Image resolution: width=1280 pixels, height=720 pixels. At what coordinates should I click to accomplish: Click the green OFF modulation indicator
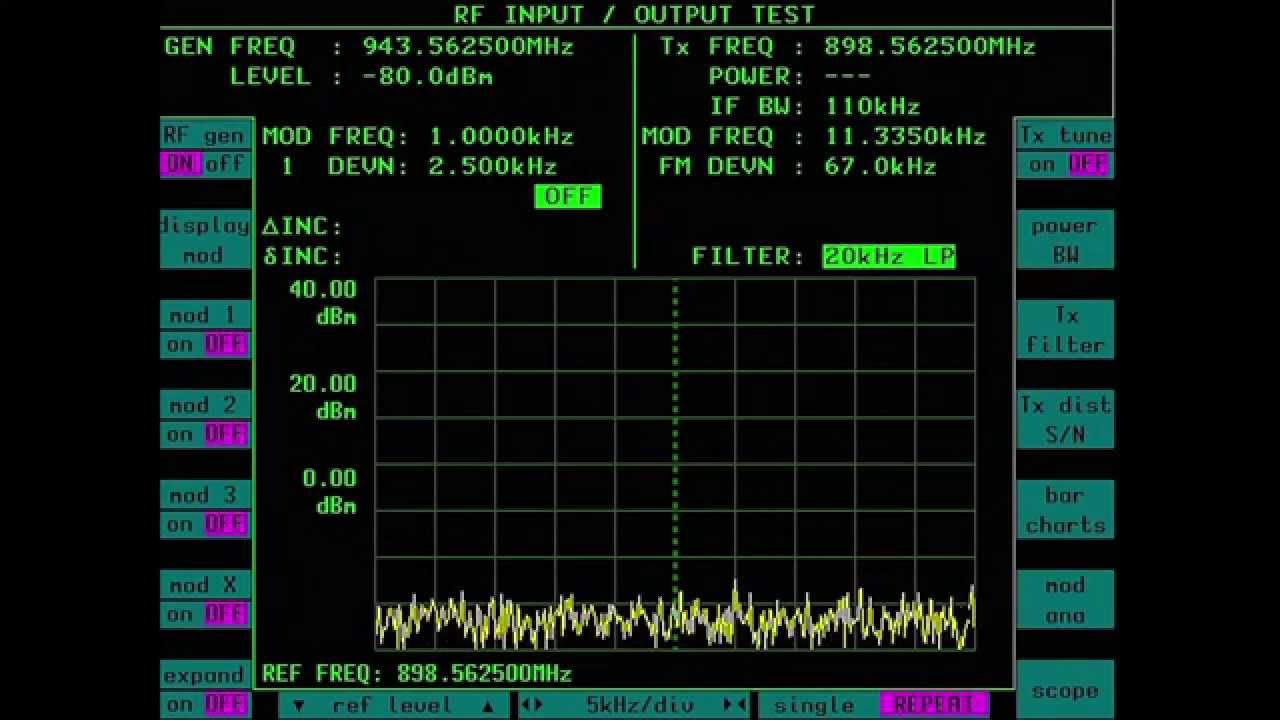[x=568, y=197]
